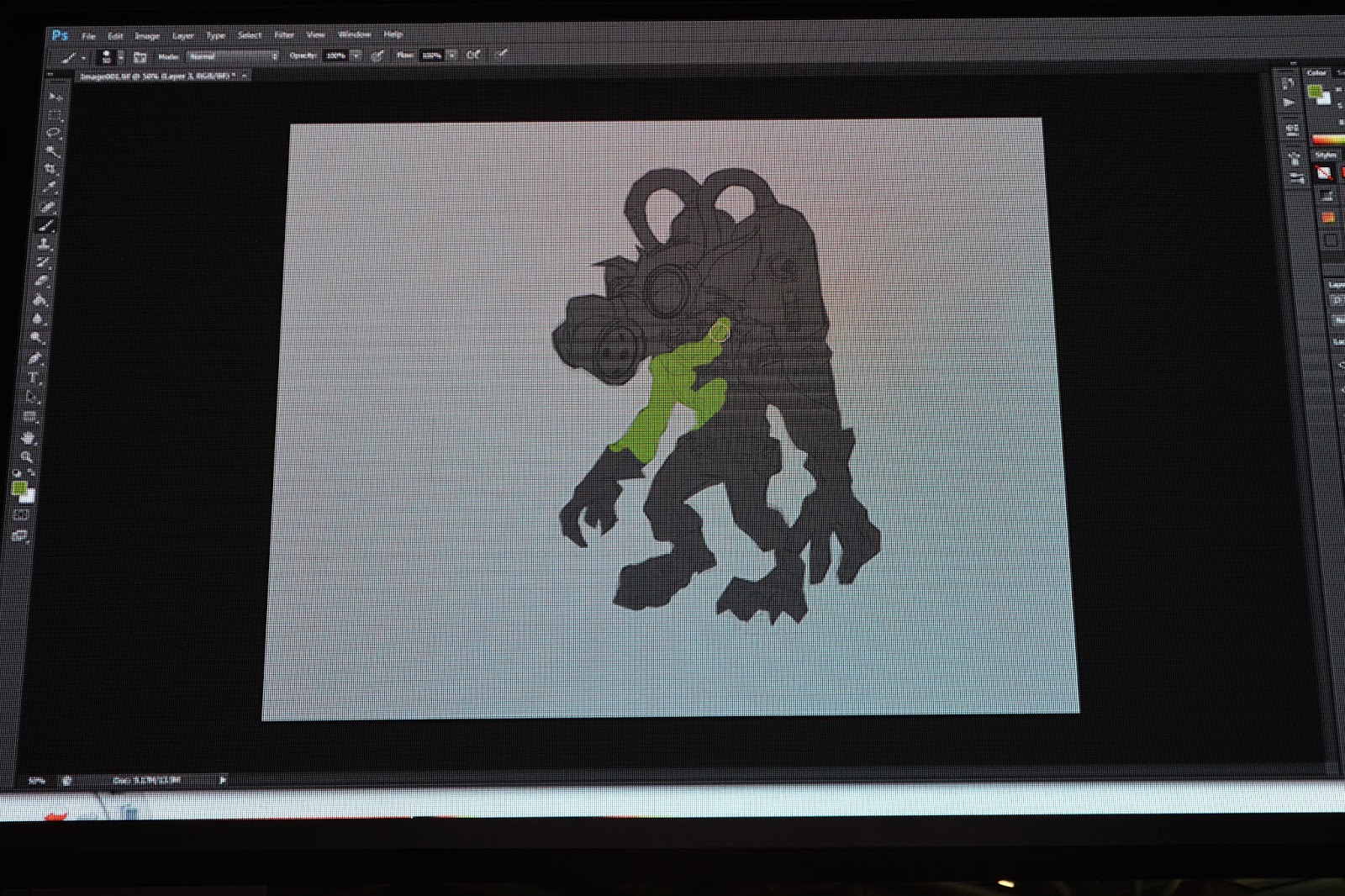The height and width of the screenshot is (896, 1345).
Task: Open the tool preset picker arrow
Action: point(83,58)
